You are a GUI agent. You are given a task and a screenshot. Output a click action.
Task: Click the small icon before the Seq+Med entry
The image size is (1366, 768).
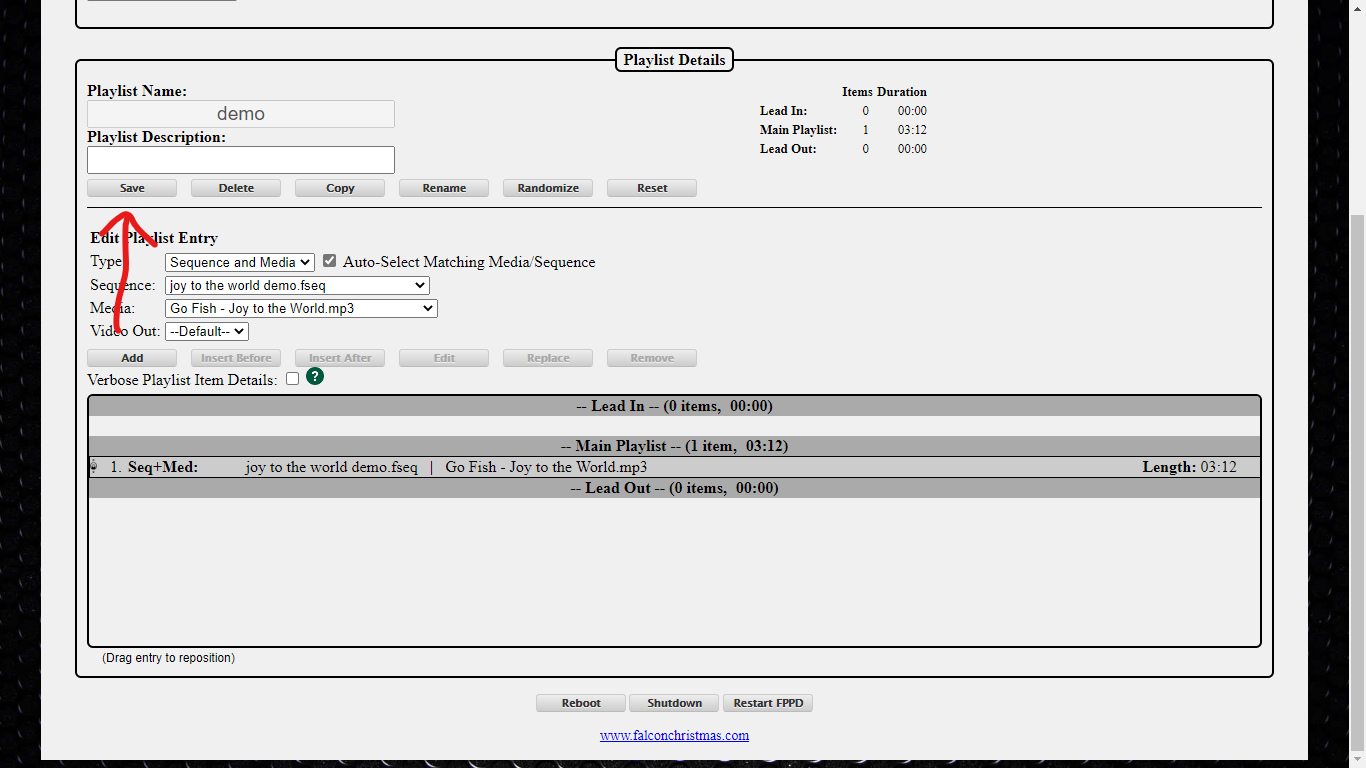pyautogui.click(x=94, y=467)
